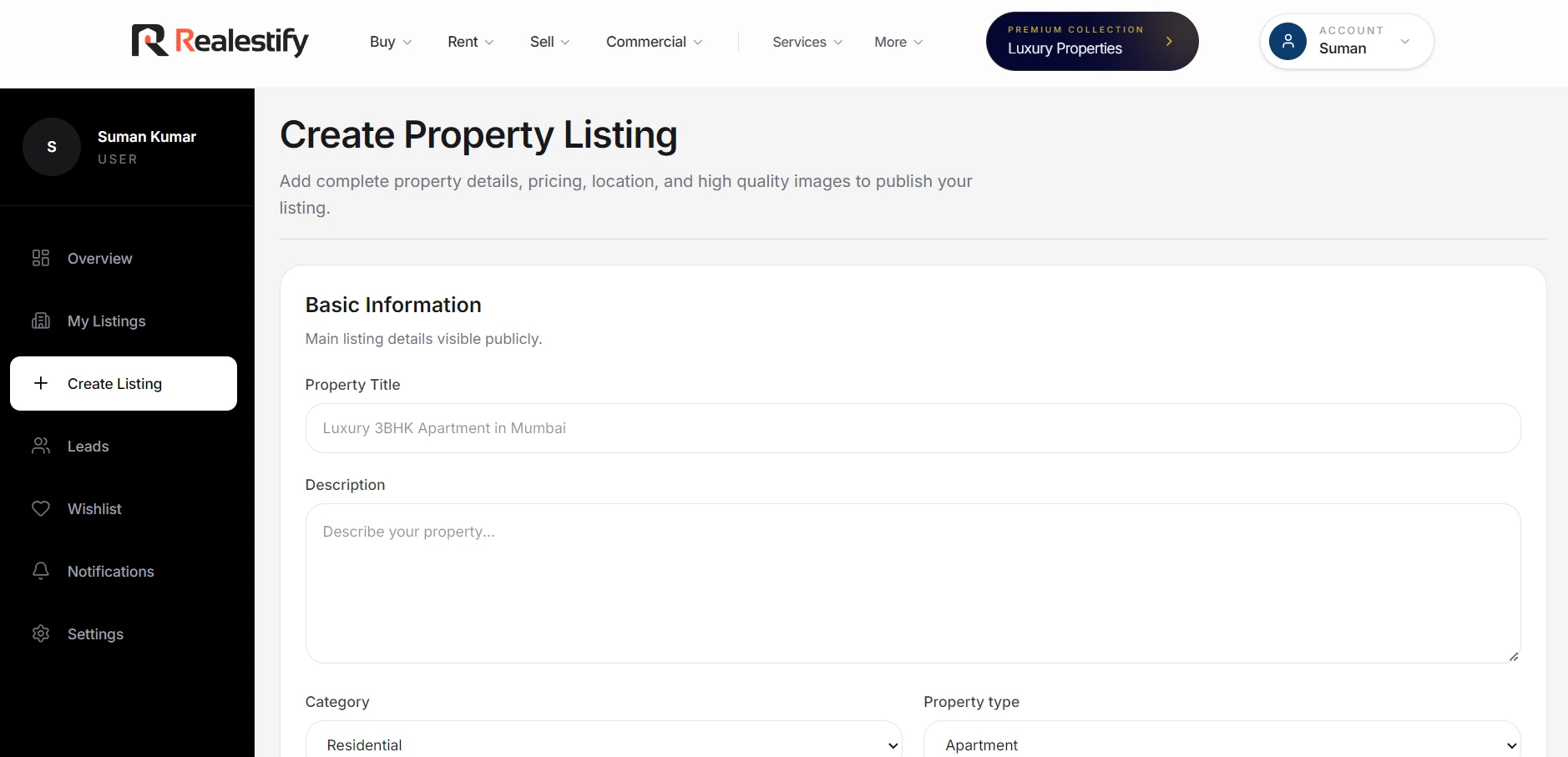The width and height of the screenshot is (1568, 757).
Task: Click the USER role text under Suman Kumar
Action: [118, 159]
